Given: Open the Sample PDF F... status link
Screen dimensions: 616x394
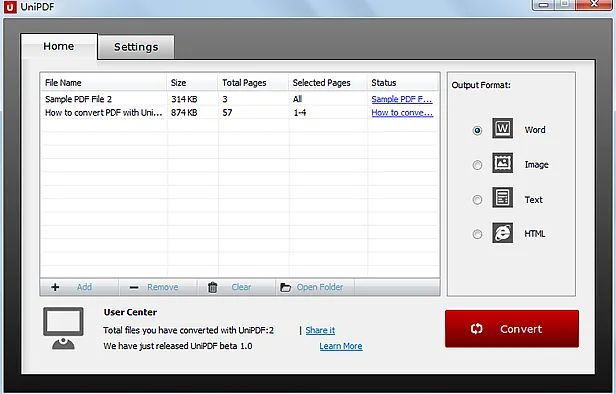Looking at the screenshot, I should tap(402, 99).
